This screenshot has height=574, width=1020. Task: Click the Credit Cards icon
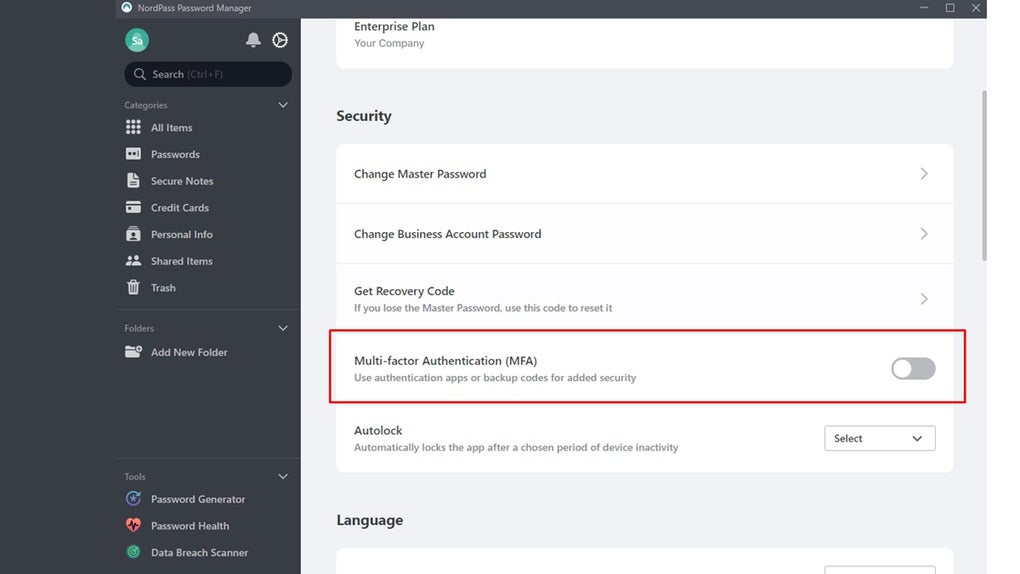pyautogui.click(x=133, y=207)
